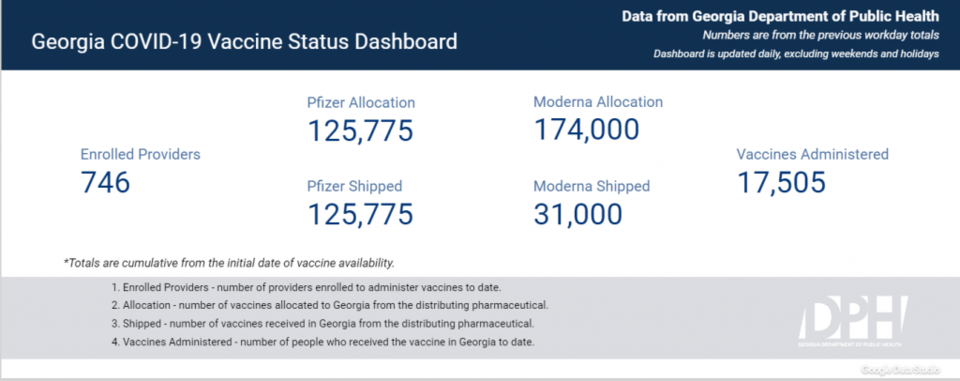This screenshot has height=381, width=960.
Task: Click the Pfizer Shipped label
Action: coord(354,186)
